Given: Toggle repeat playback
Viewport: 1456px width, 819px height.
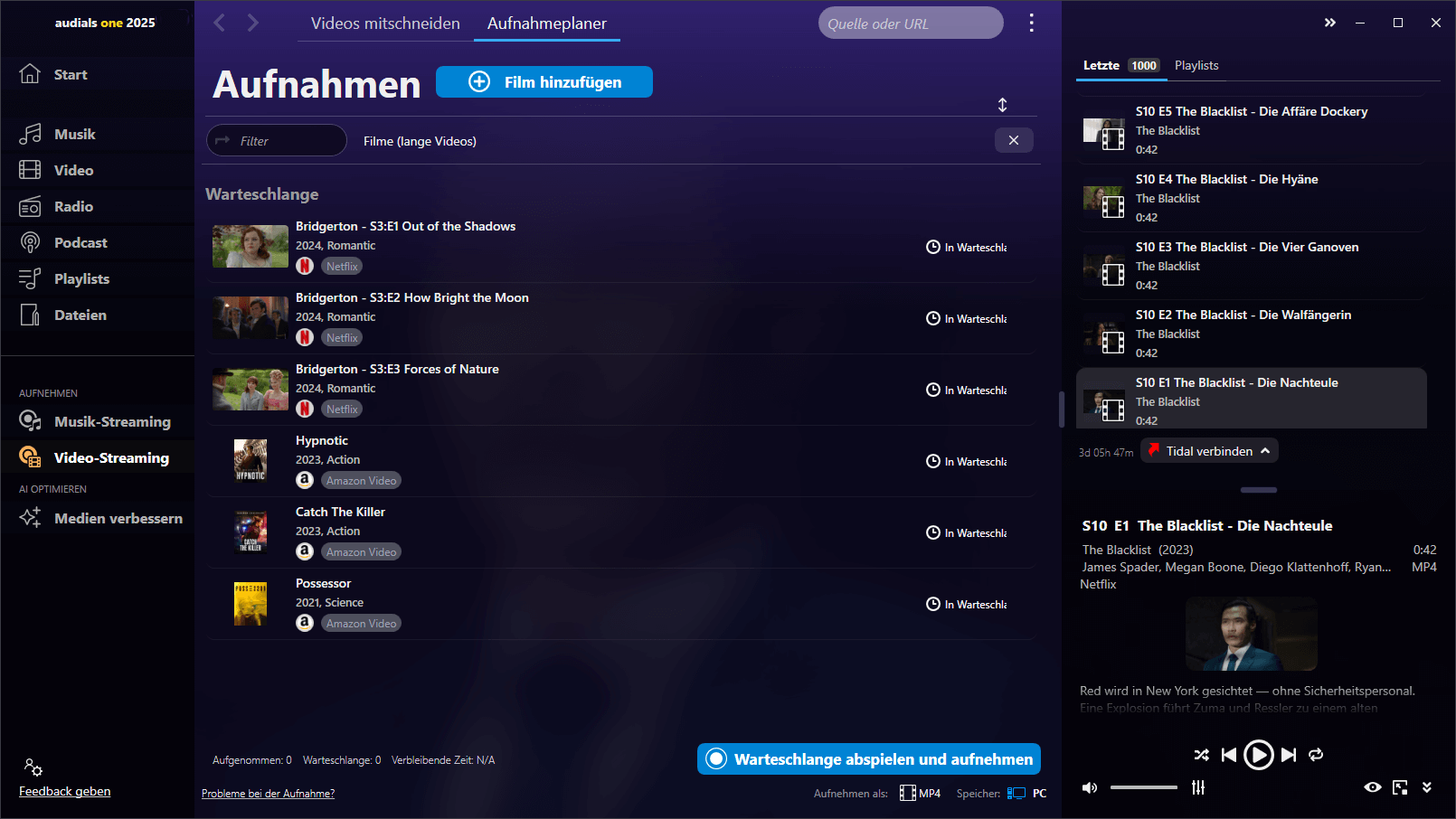Looking at the screenshot, I should [1316, 755].
